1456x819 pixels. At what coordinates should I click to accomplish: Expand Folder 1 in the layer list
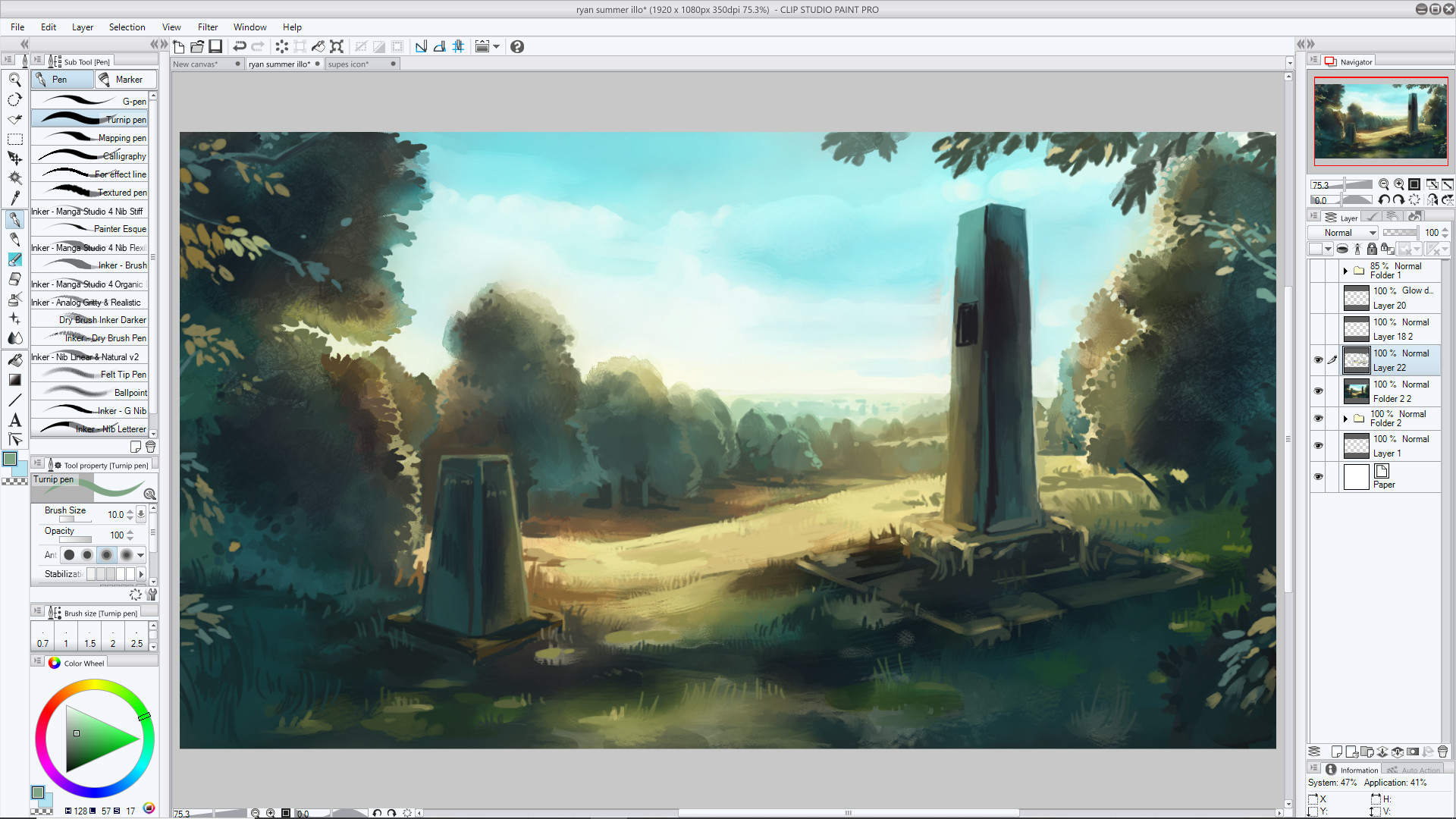tap(1345, 271)
